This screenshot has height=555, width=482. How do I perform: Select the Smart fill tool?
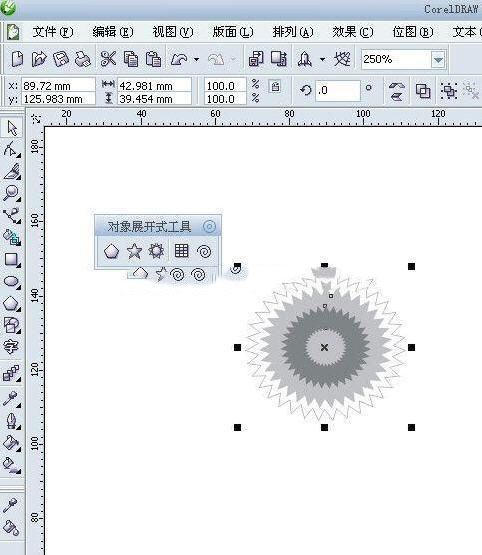[12, 237]
